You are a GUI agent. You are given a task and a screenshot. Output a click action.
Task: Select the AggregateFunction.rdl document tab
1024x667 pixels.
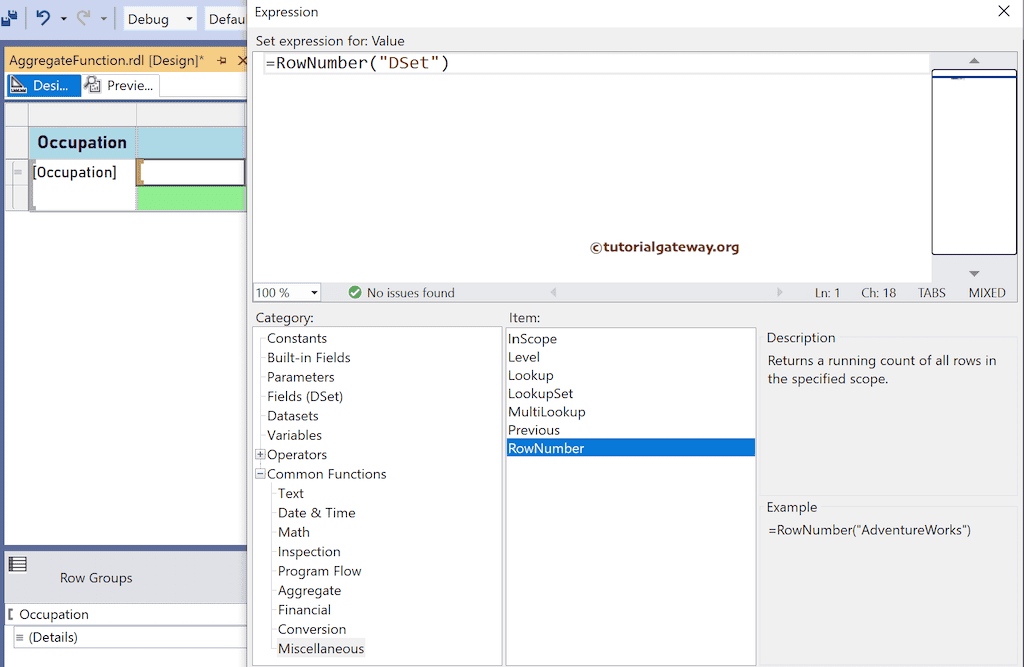[105, 60]
